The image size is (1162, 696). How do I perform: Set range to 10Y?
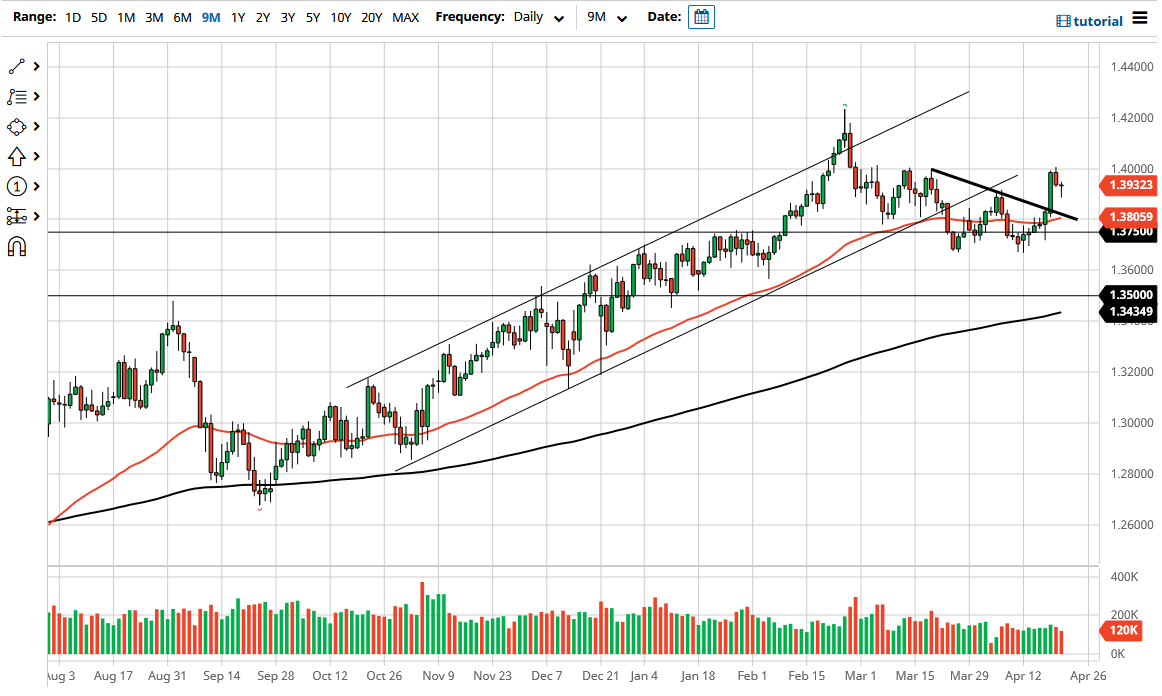pos(341,17)
